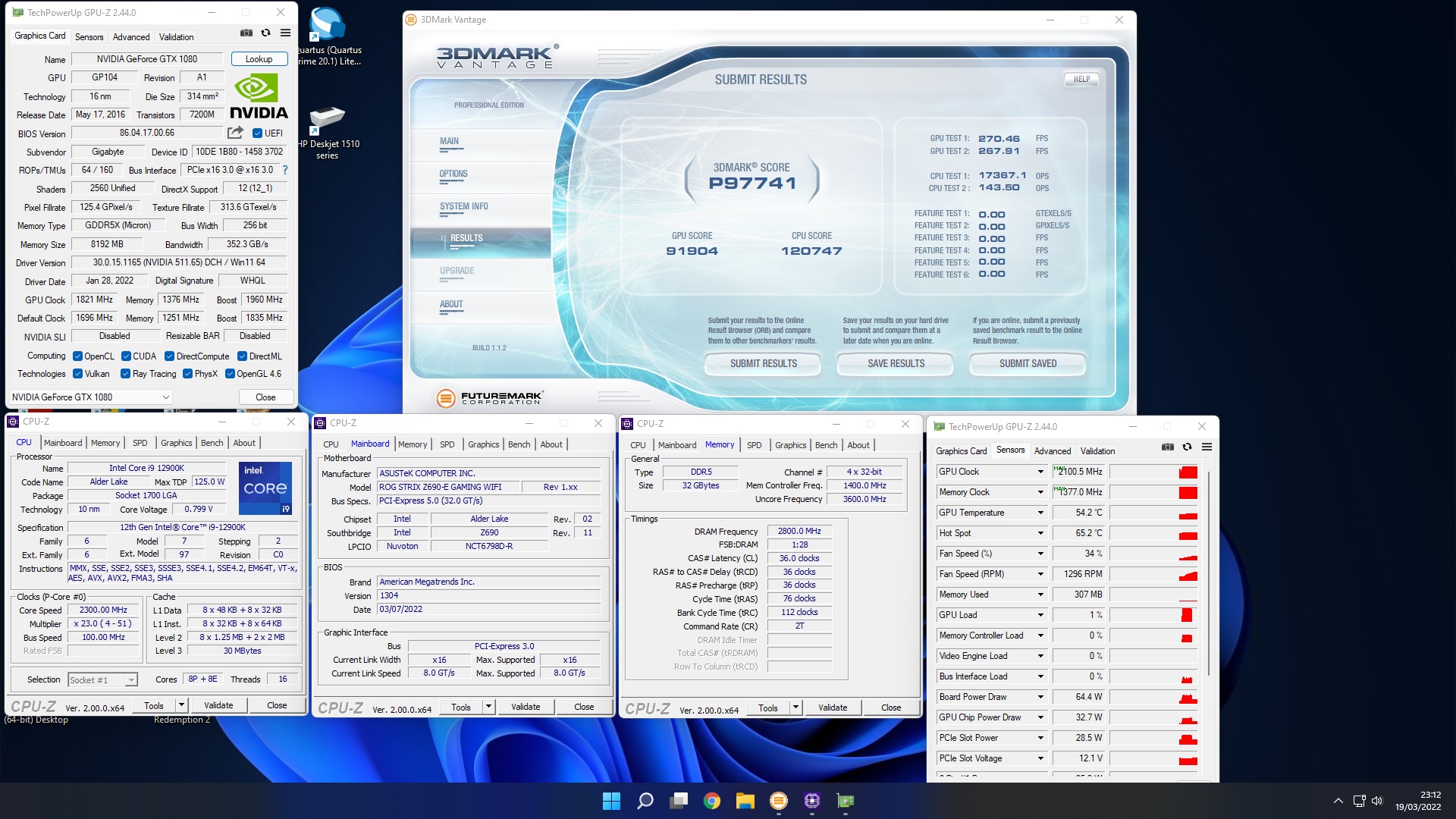Click the Lookup button in GPU-Z
Screen dimensions: 1456x819
[259, 59]
